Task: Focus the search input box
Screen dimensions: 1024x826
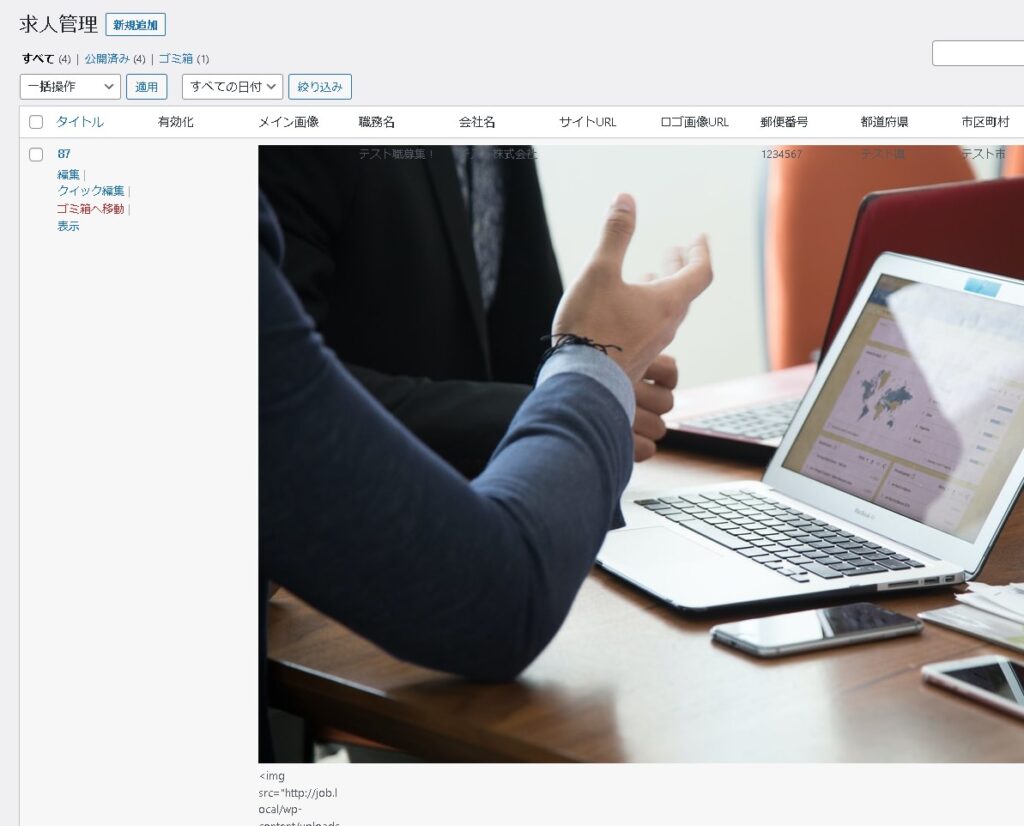Action: coord(977,53)
